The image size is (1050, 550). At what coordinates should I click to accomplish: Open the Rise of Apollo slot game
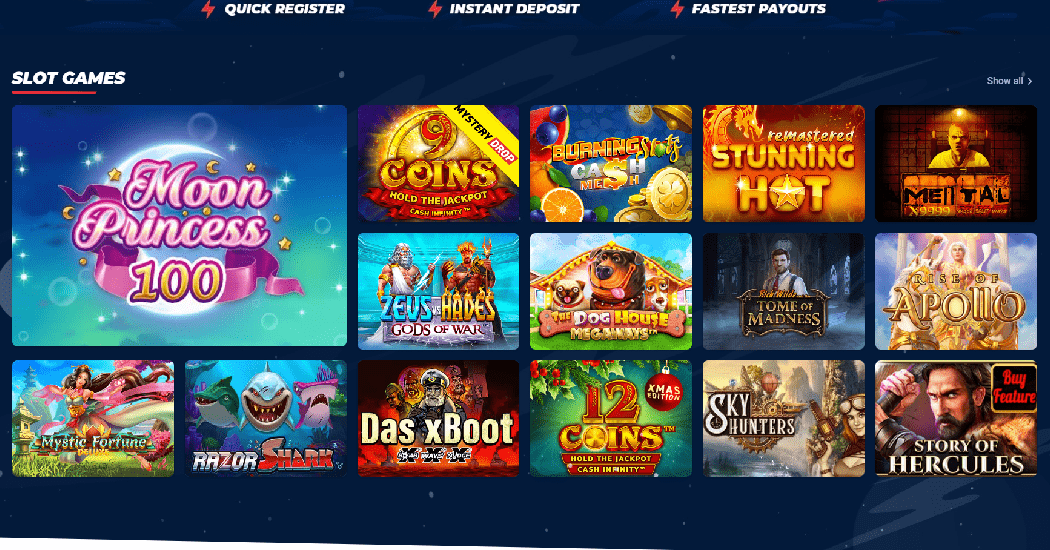[x=956, y=291]
